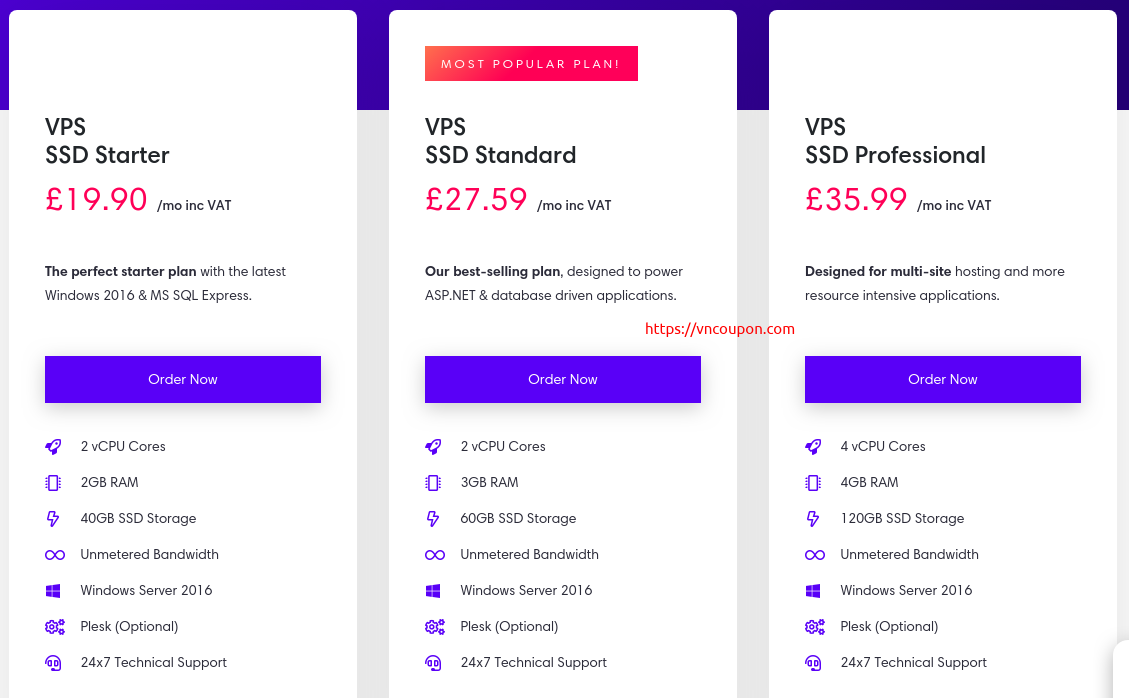Click the Windows logo icon in the SSD Starter plan
The width and height of the screenshot is (1129, 698).
(x=53, y=591)
